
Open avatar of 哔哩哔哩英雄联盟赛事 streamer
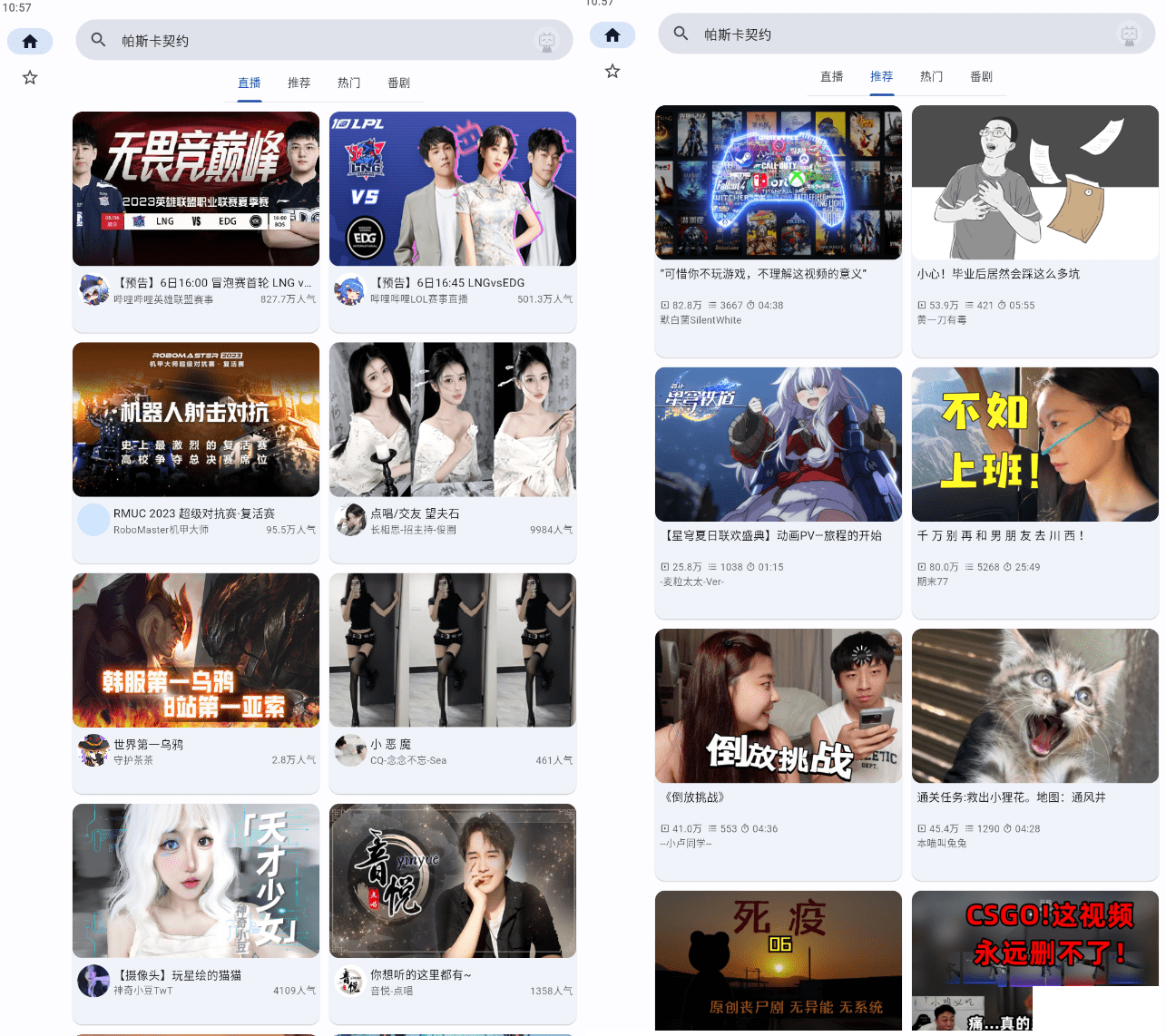pyautogui.click(x=93, y=290)
